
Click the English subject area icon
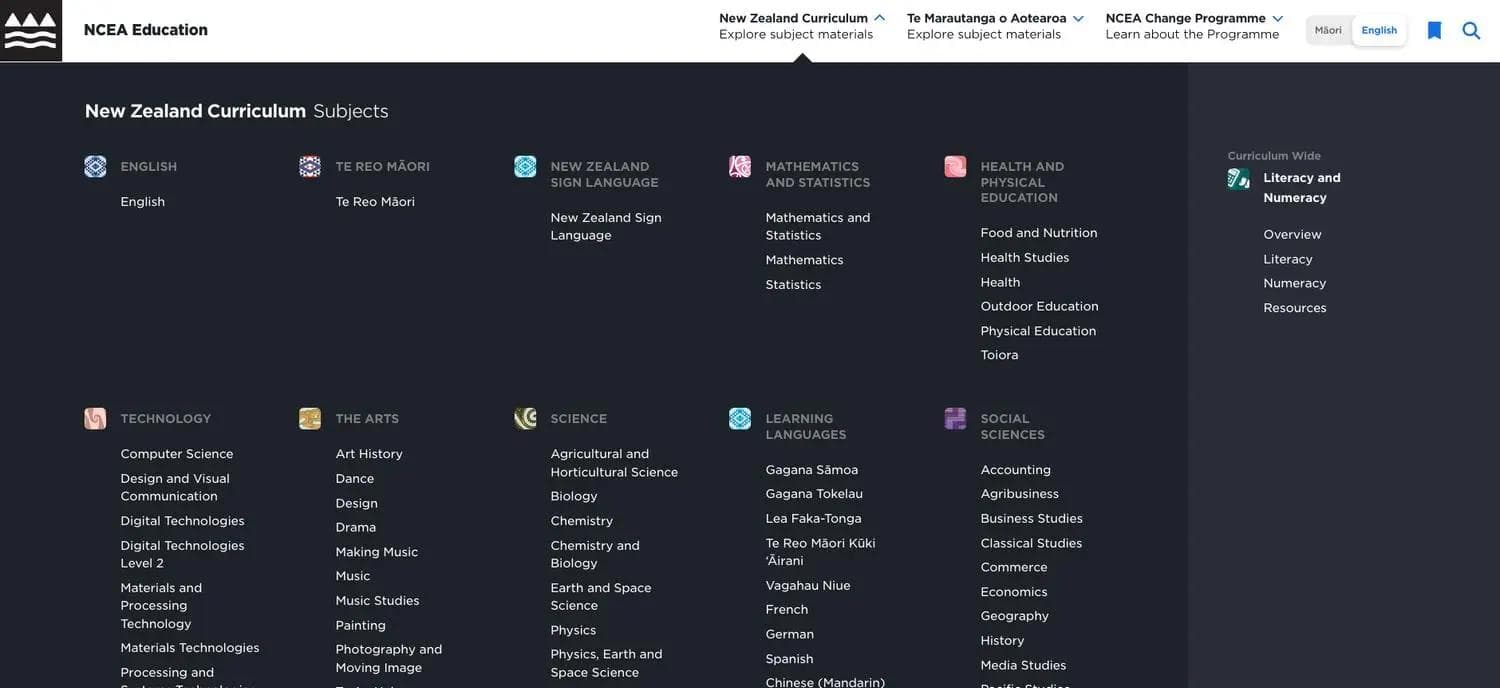point(95,167)
